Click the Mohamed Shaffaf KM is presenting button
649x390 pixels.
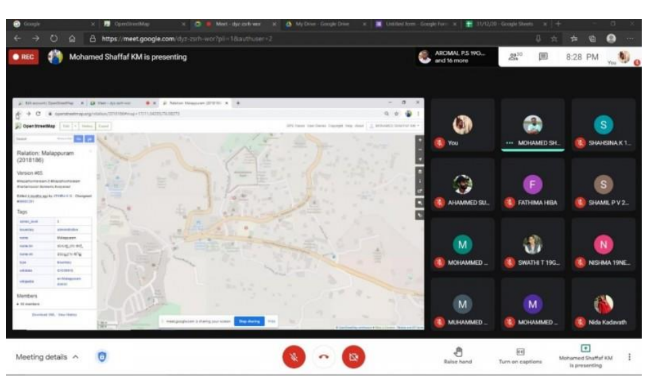586,356
